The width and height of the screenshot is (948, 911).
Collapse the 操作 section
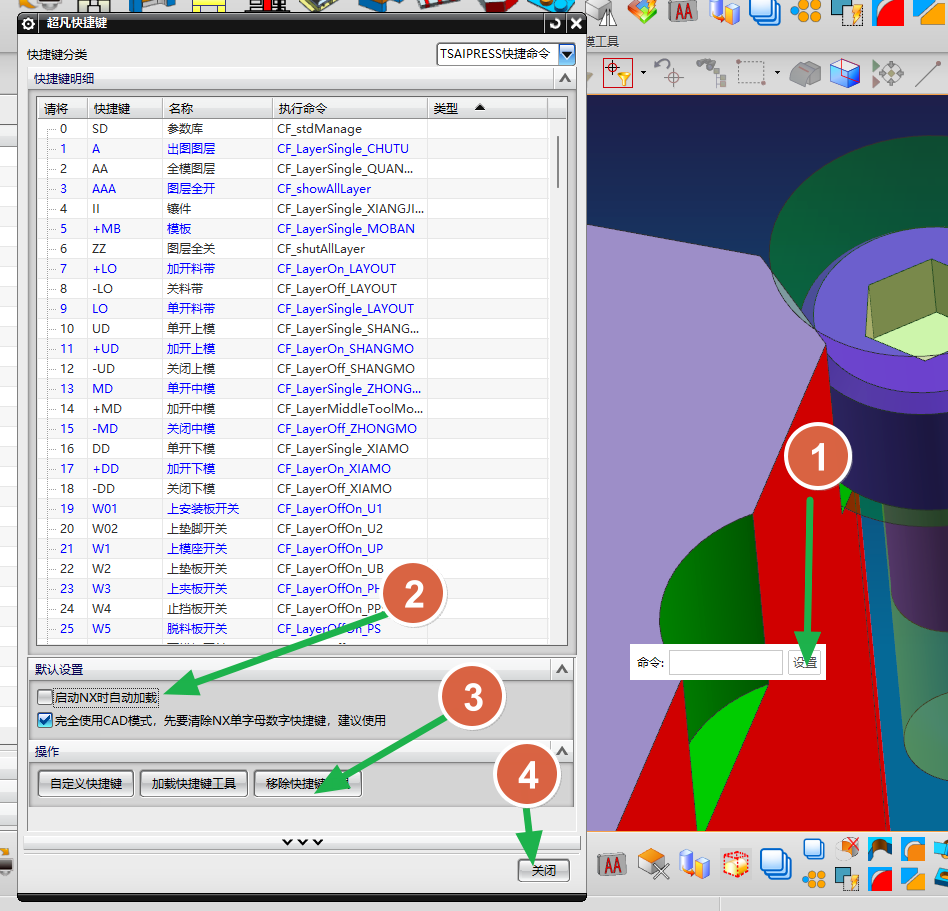[562, 751]
